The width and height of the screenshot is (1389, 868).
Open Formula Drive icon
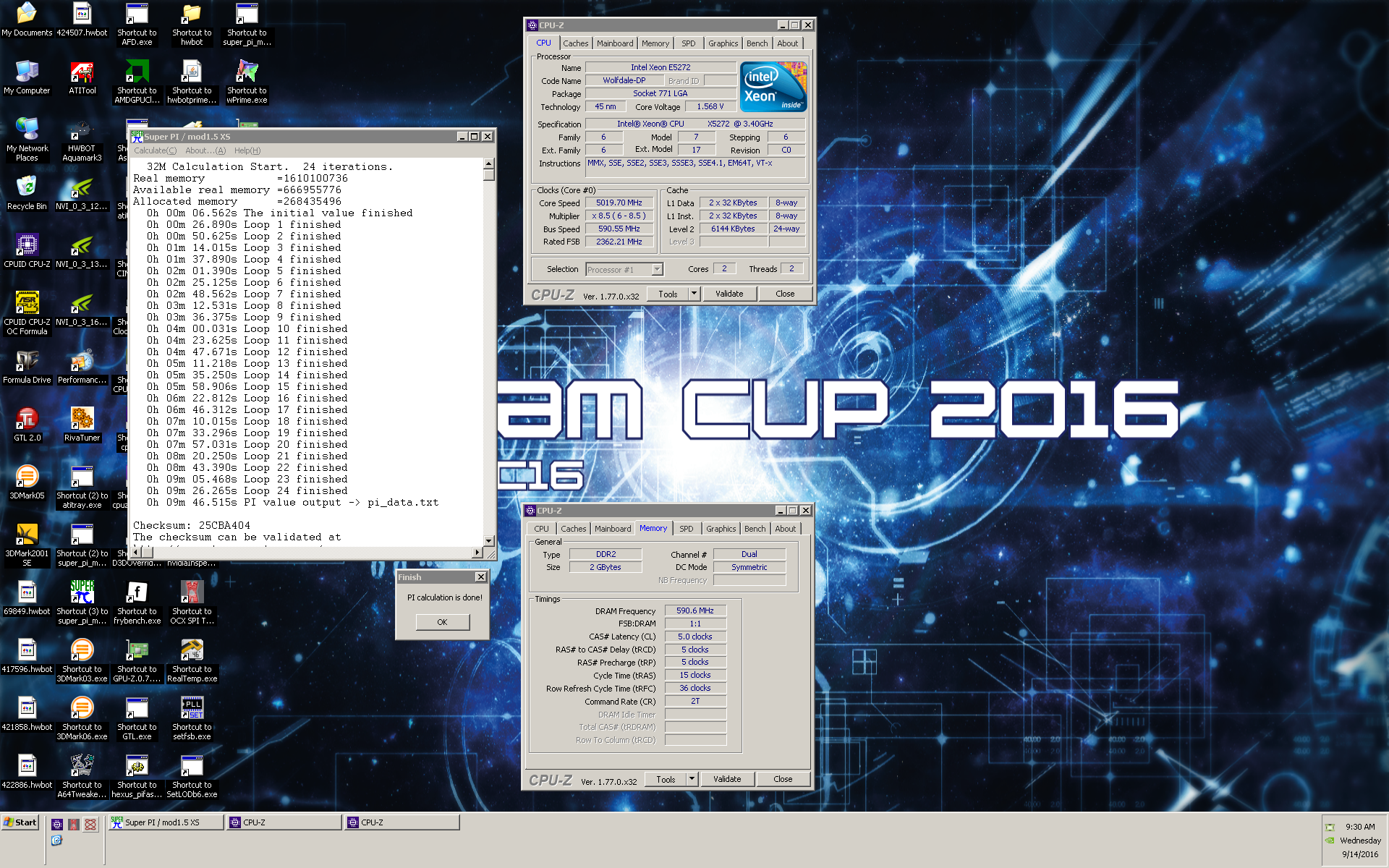click(27, 367)
